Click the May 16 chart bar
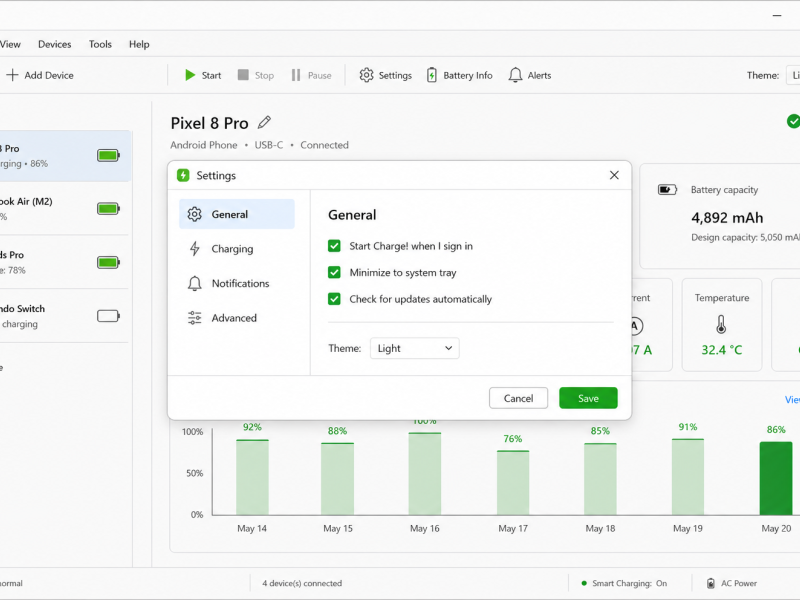 [424, 473]
